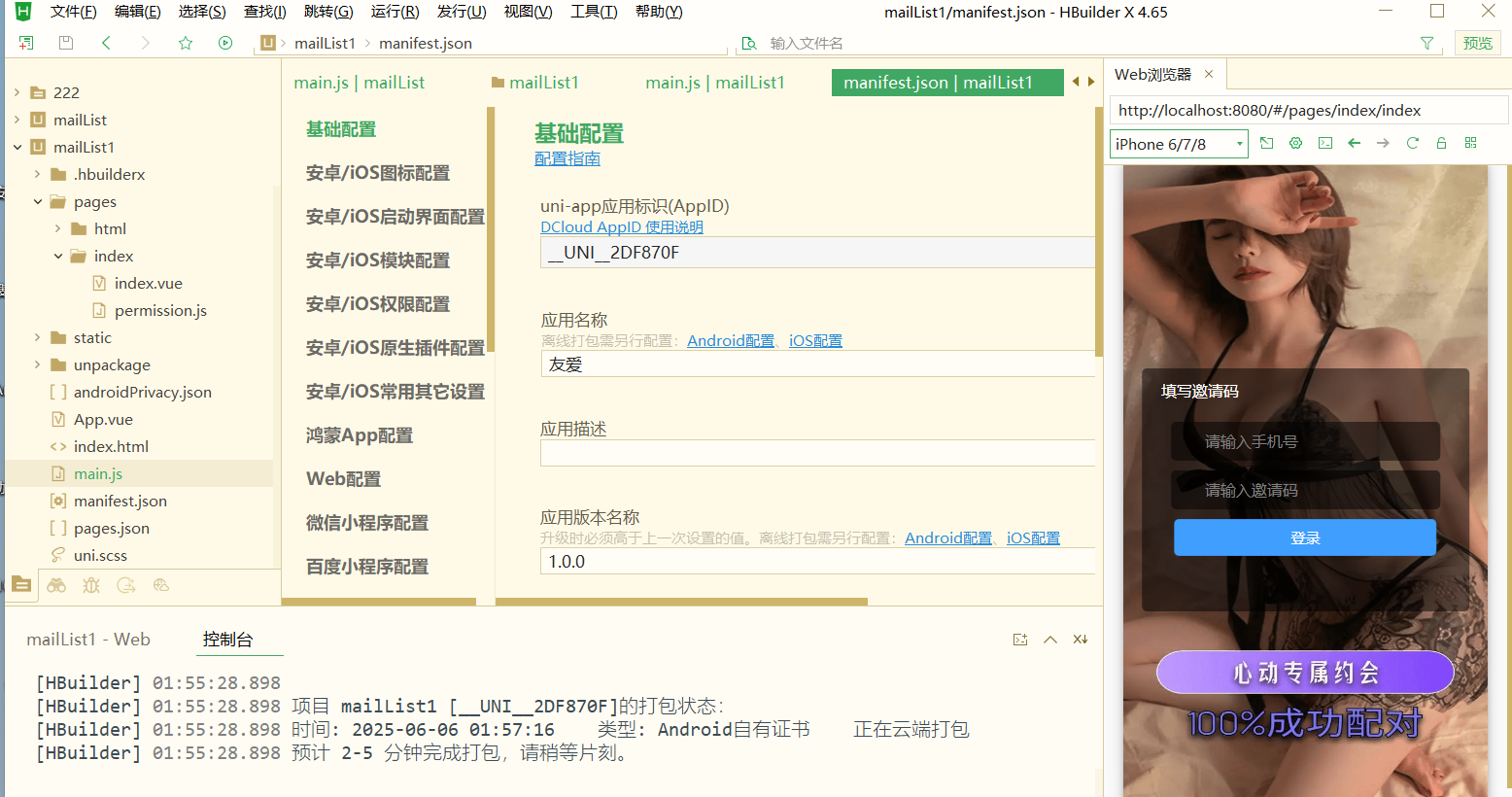Click the save file toolbar icon

(x=66, y=43)
